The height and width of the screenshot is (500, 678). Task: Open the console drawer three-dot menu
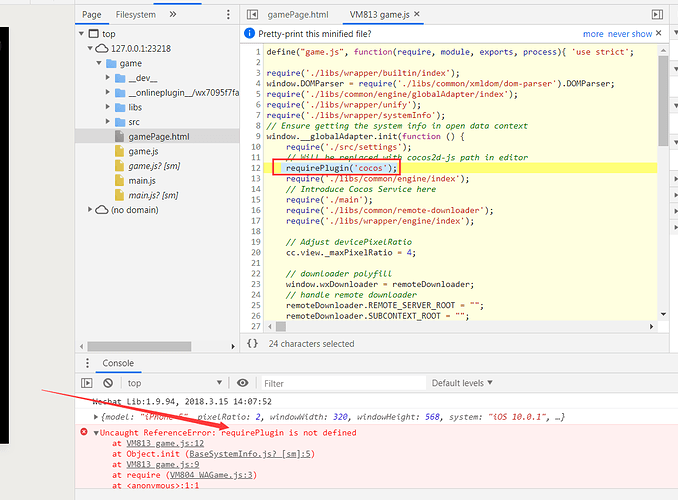[x=87, y=363]
